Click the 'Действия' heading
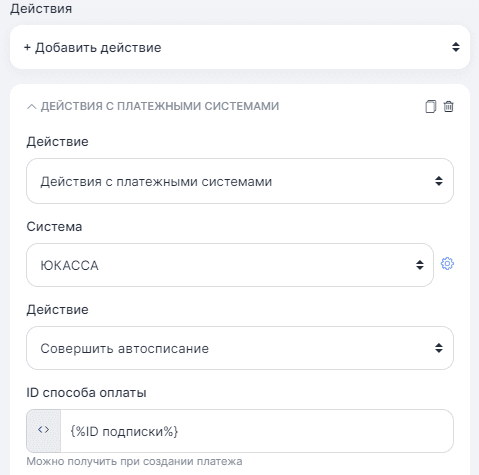Screen dimensions: 479x475 41,9
